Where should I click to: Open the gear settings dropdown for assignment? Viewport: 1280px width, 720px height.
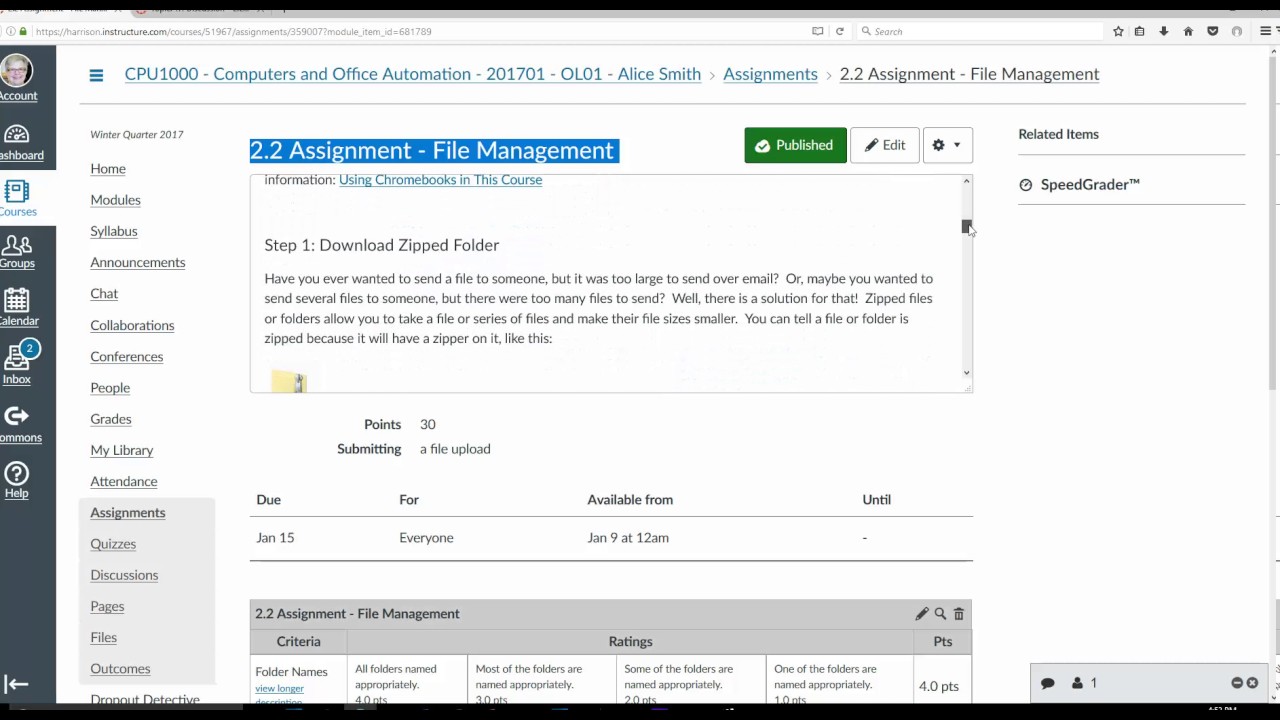tap(947, 145)
